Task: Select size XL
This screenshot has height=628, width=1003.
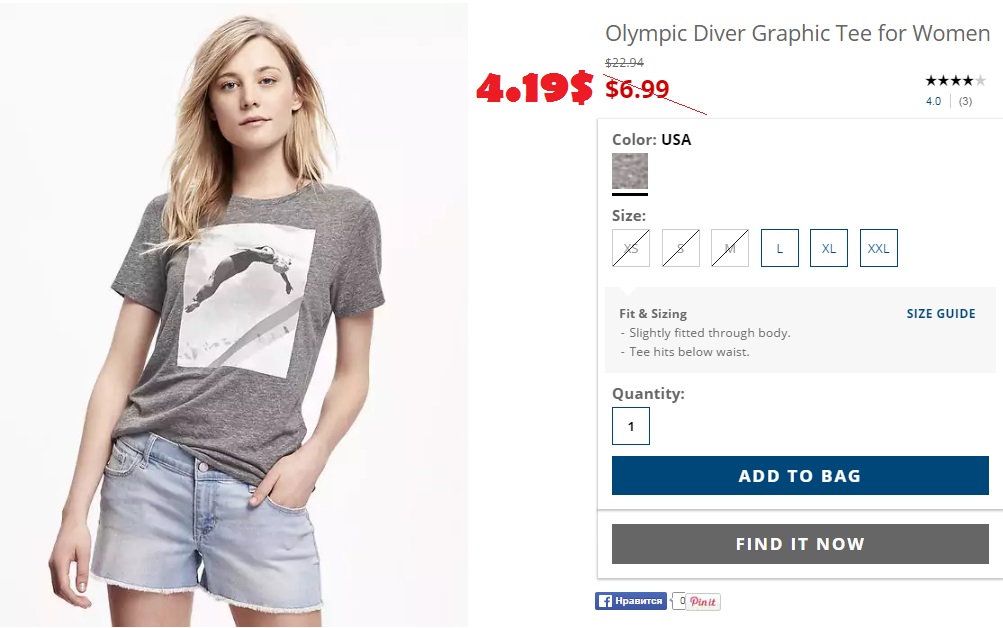Action: tap(828, 248)
